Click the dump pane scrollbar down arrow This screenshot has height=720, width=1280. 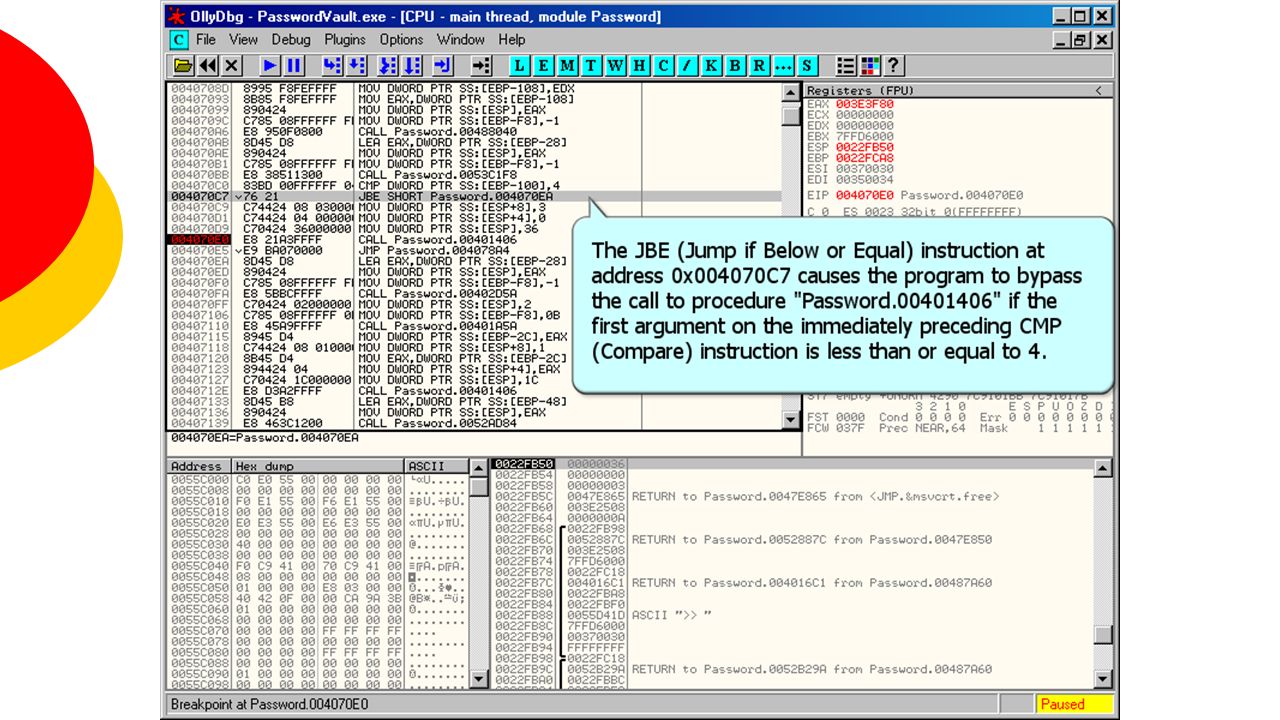click(479, 679)
